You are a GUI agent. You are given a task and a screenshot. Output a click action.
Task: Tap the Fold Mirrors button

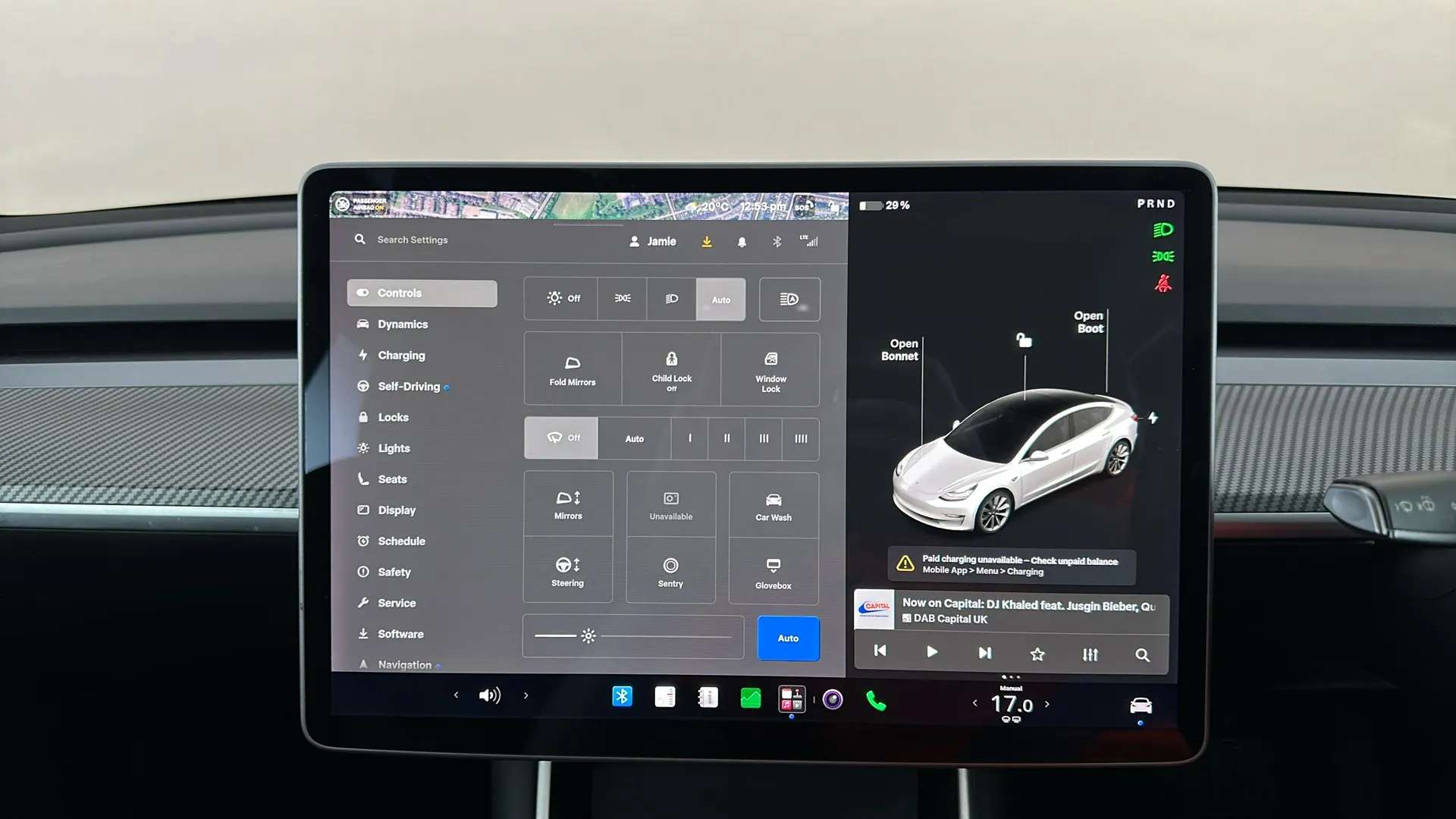pyautogui.click(x=573, y=369)
